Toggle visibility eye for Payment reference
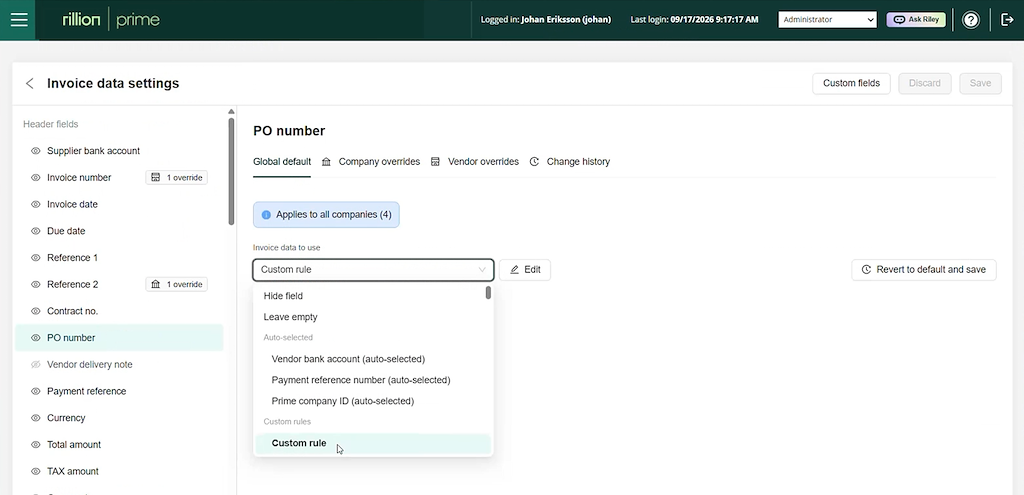 point(36,391)
